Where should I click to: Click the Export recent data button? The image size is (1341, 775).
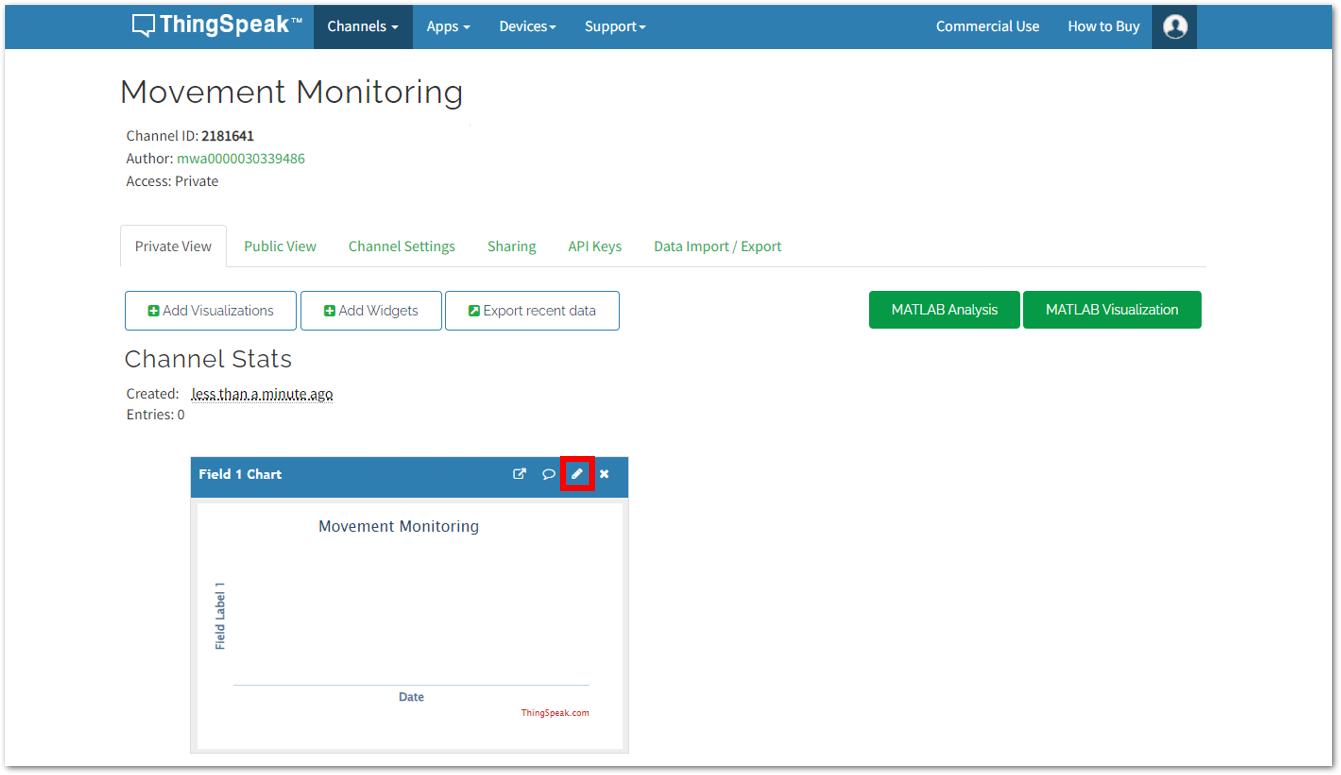[x=532, y=311]
